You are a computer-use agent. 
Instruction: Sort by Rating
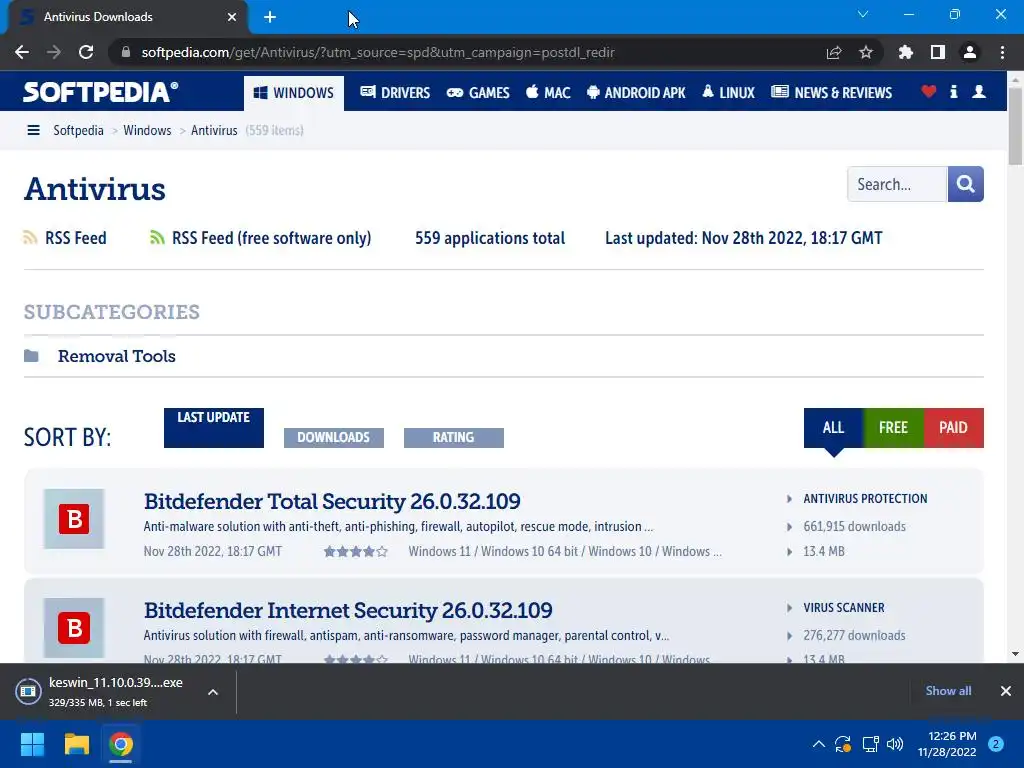pyautogui.click(x=454, y=438)
